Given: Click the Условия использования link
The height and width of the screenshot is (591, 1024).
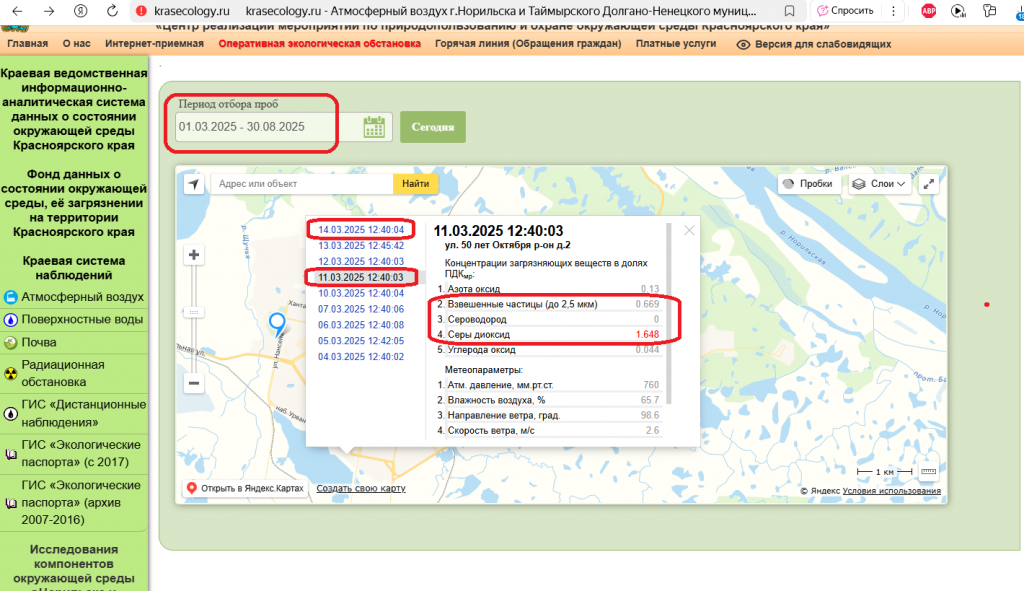Looking at the screenshot, I should (891, 491).
